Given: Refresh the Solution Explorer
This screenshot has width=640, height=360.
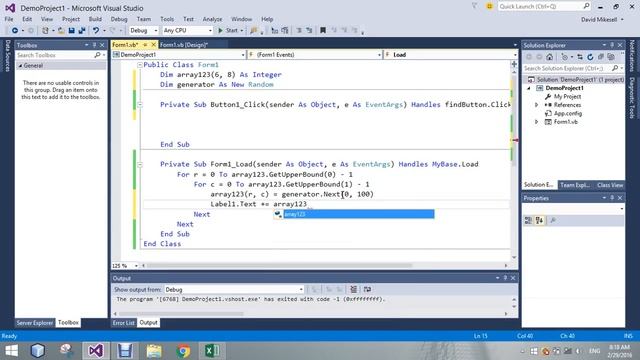Looking at the screenshot, I should coord(590,57).
